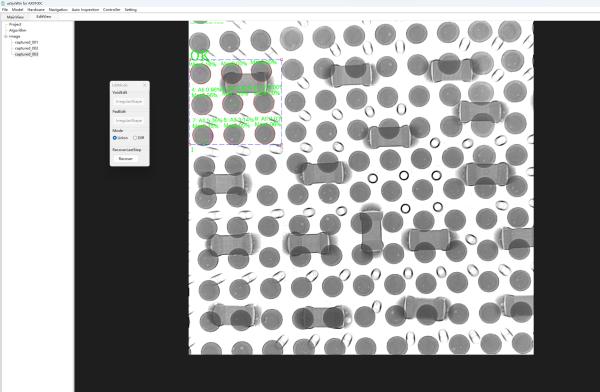The width and height of the screenshot is (600, 392).
Task: Select the Project tree node
Action: (15, 24)
